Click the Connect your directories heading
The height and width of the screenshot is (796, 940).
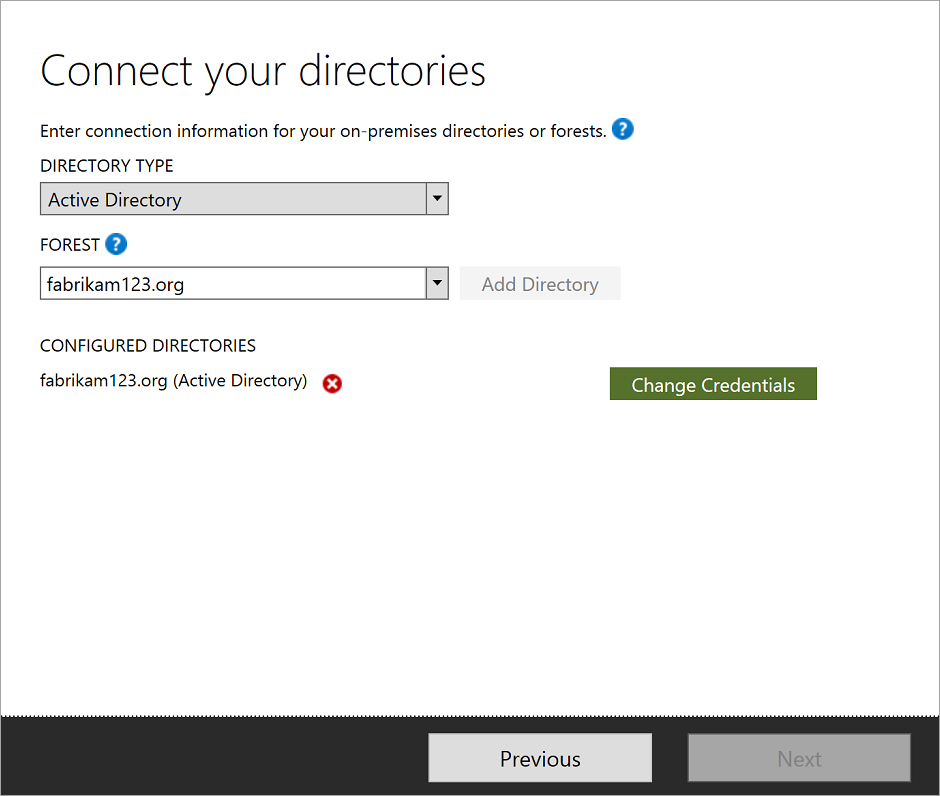pyautogui.click(x=263, y=71)
